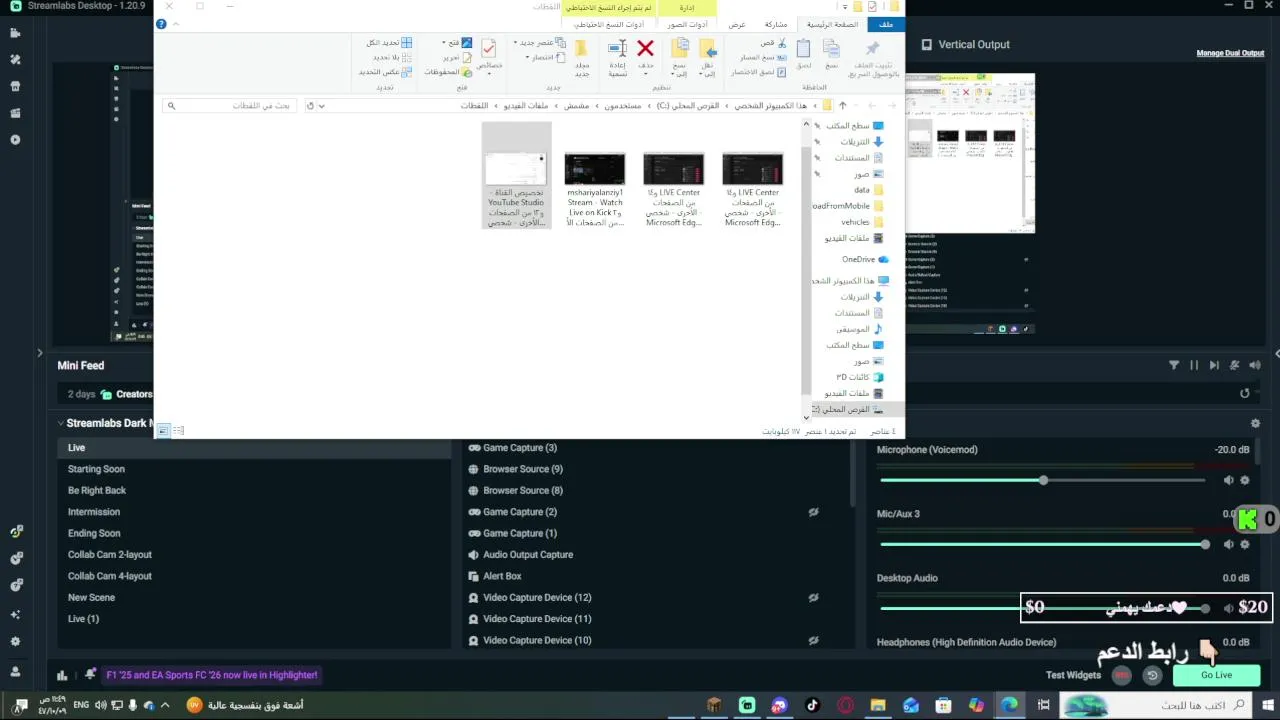Open the address bar history dropdown arrow

click(x=321, y=105)
